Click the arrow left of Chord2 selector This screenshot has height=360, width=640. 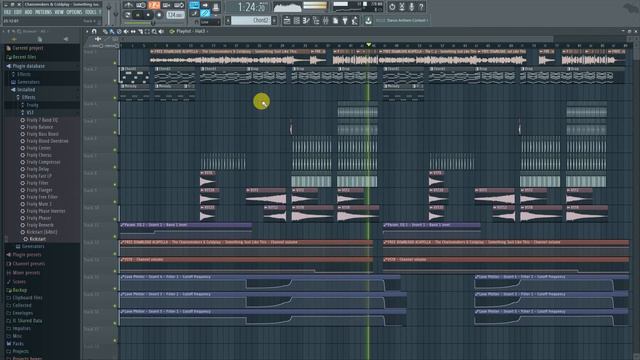228,20
